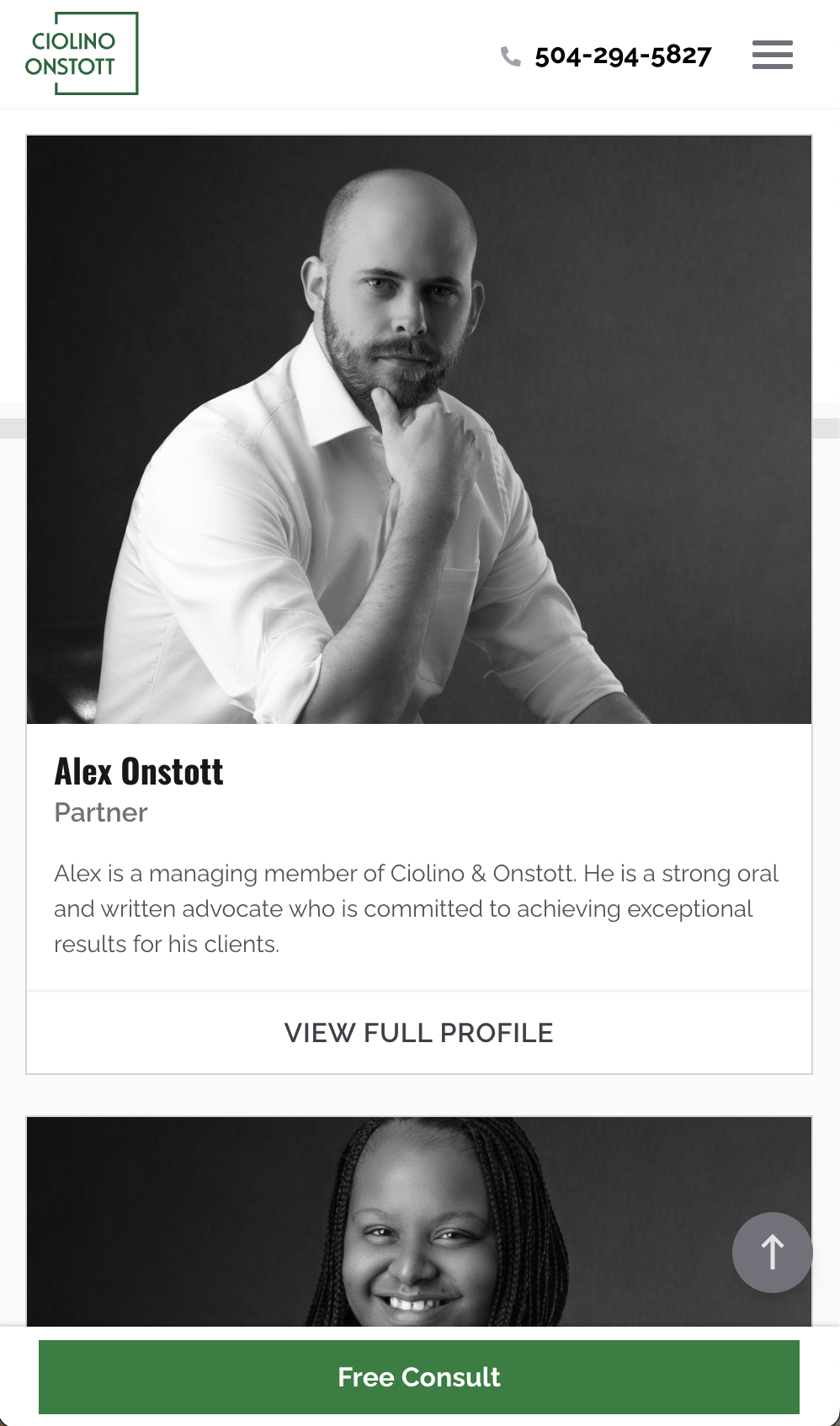840x1426 pixels.
Task: Click the word CIOLINO in the logo
Action: 73,41
